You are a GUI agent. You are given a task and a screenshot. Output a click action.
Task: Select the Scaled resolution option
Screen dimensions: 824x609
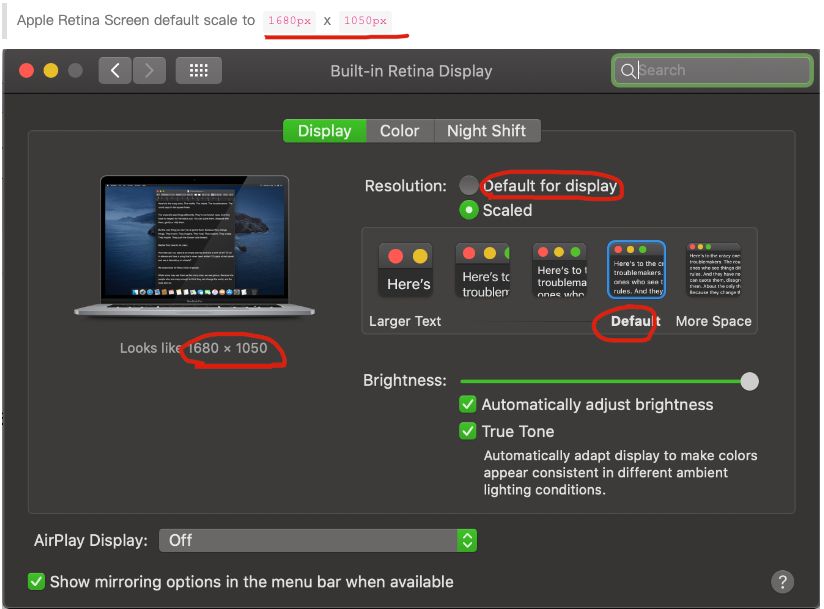(x=468, y=210)
